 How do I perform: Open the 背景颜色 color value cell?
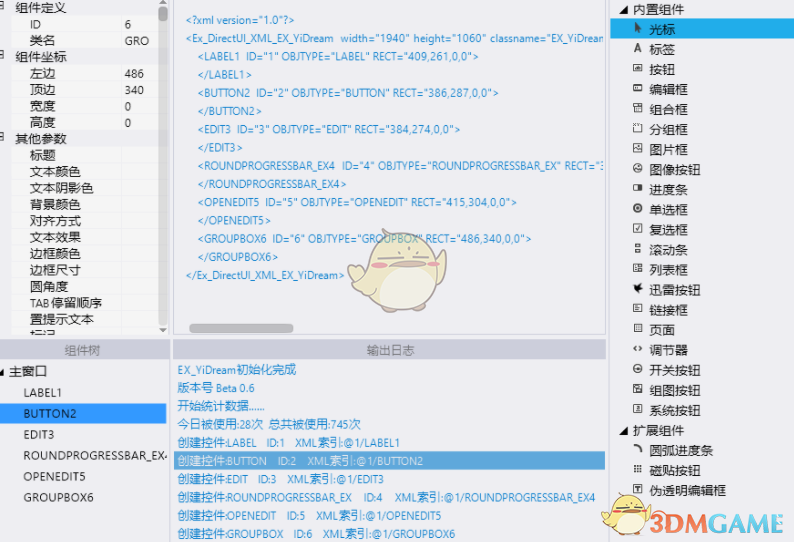[139, 205]
